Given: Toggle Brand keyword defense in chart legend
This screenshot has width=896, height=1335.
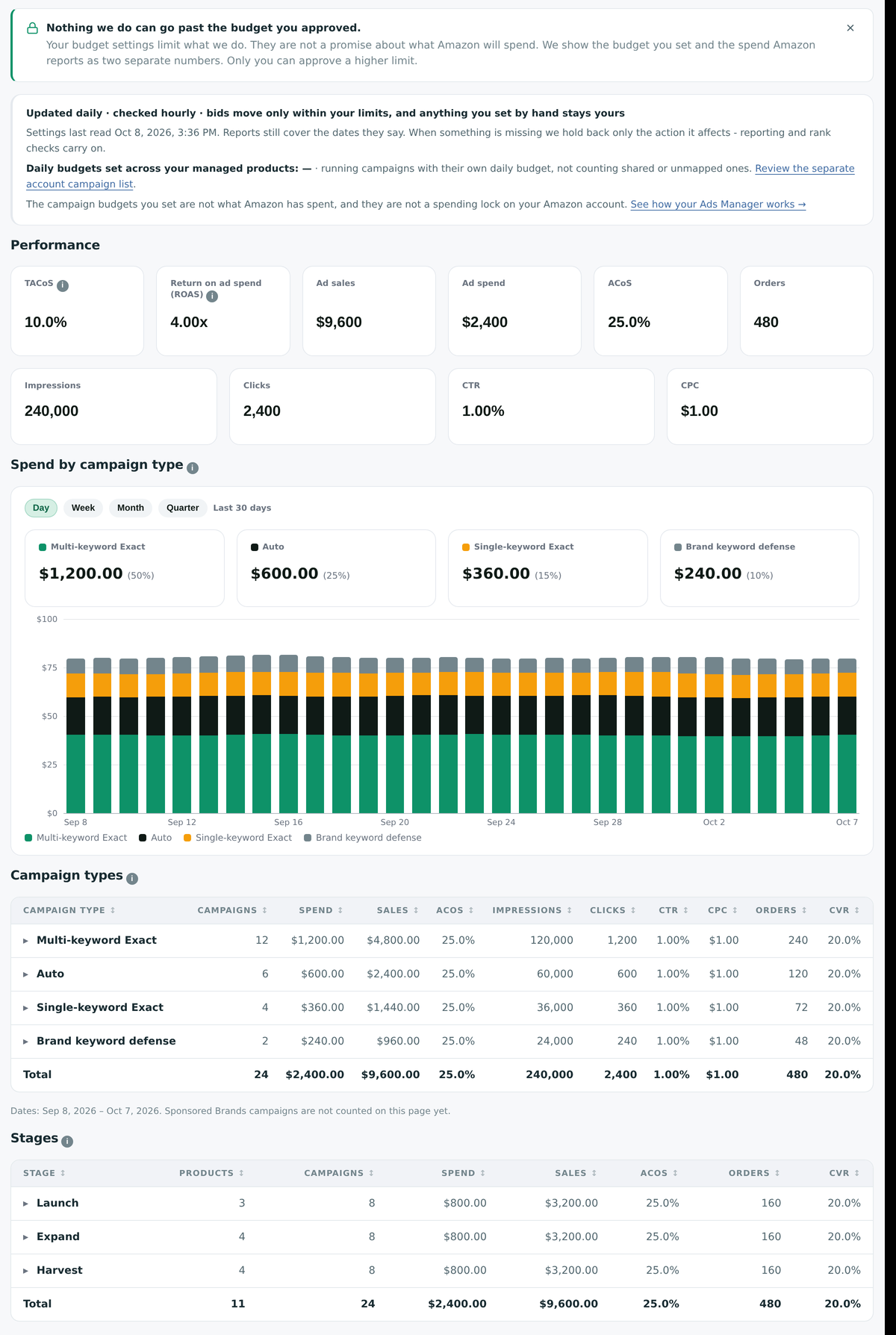Looking at the screenshot, I should 363,838.
